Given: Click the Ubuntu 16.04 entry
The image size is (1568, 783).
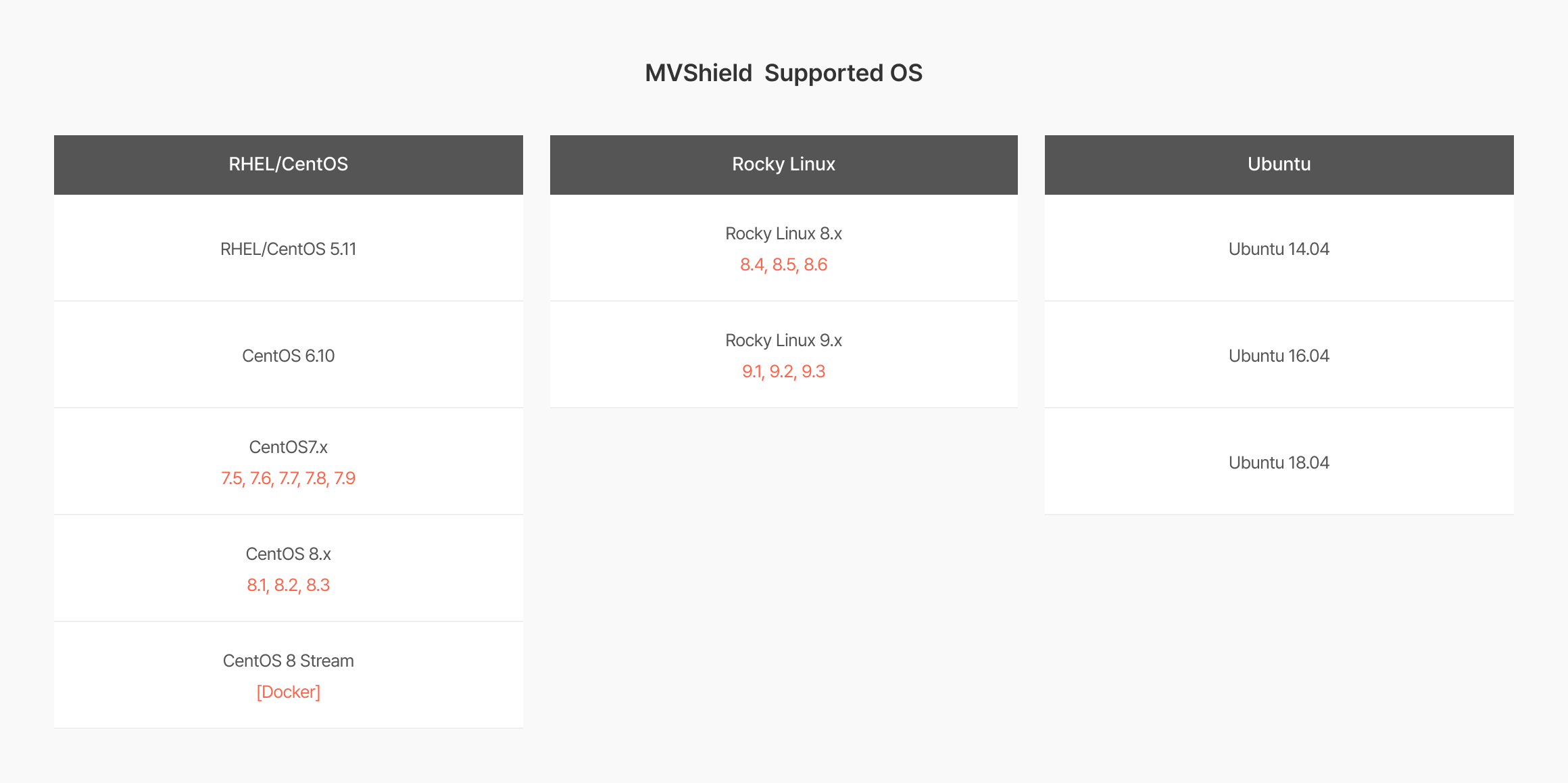Looking at the screenshot, I should coord(1279,356).
